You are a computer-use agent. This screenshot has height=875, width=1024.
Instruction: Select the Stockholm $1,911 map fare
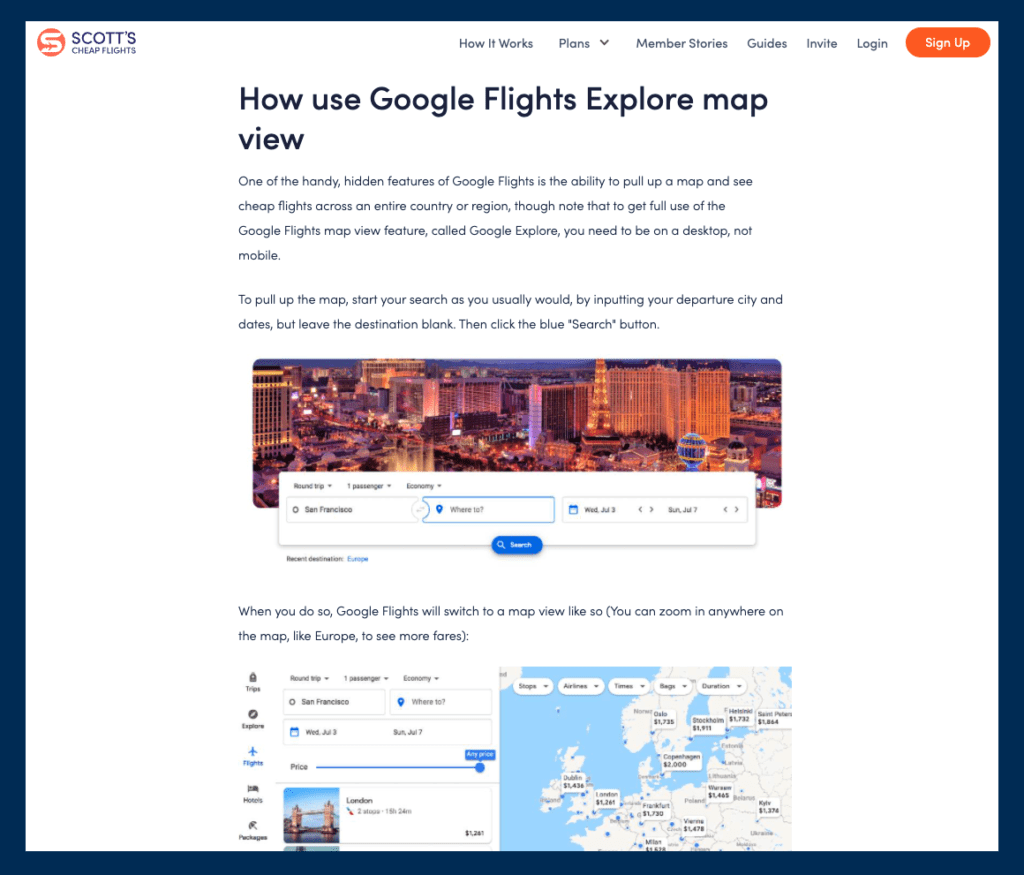(x=707, y=724)
